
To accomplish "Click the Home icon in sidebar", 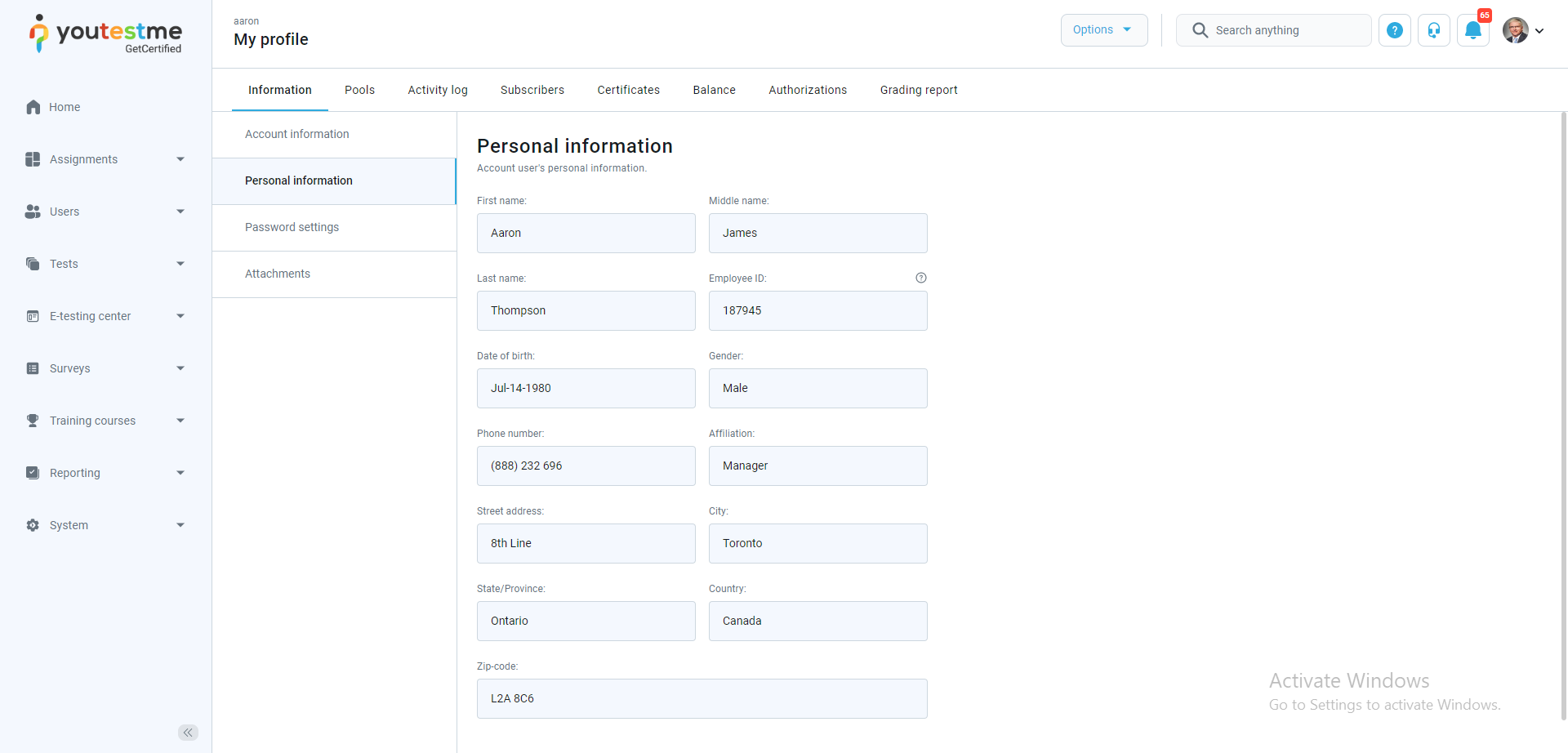I will point(33,107).
